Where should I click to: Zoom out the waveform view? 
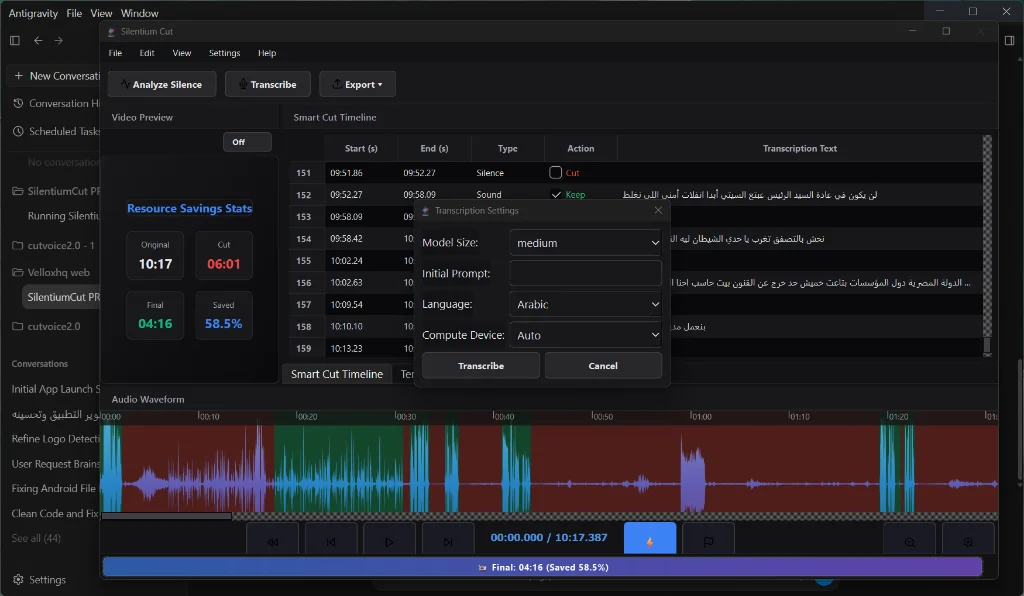coord(909,541)
